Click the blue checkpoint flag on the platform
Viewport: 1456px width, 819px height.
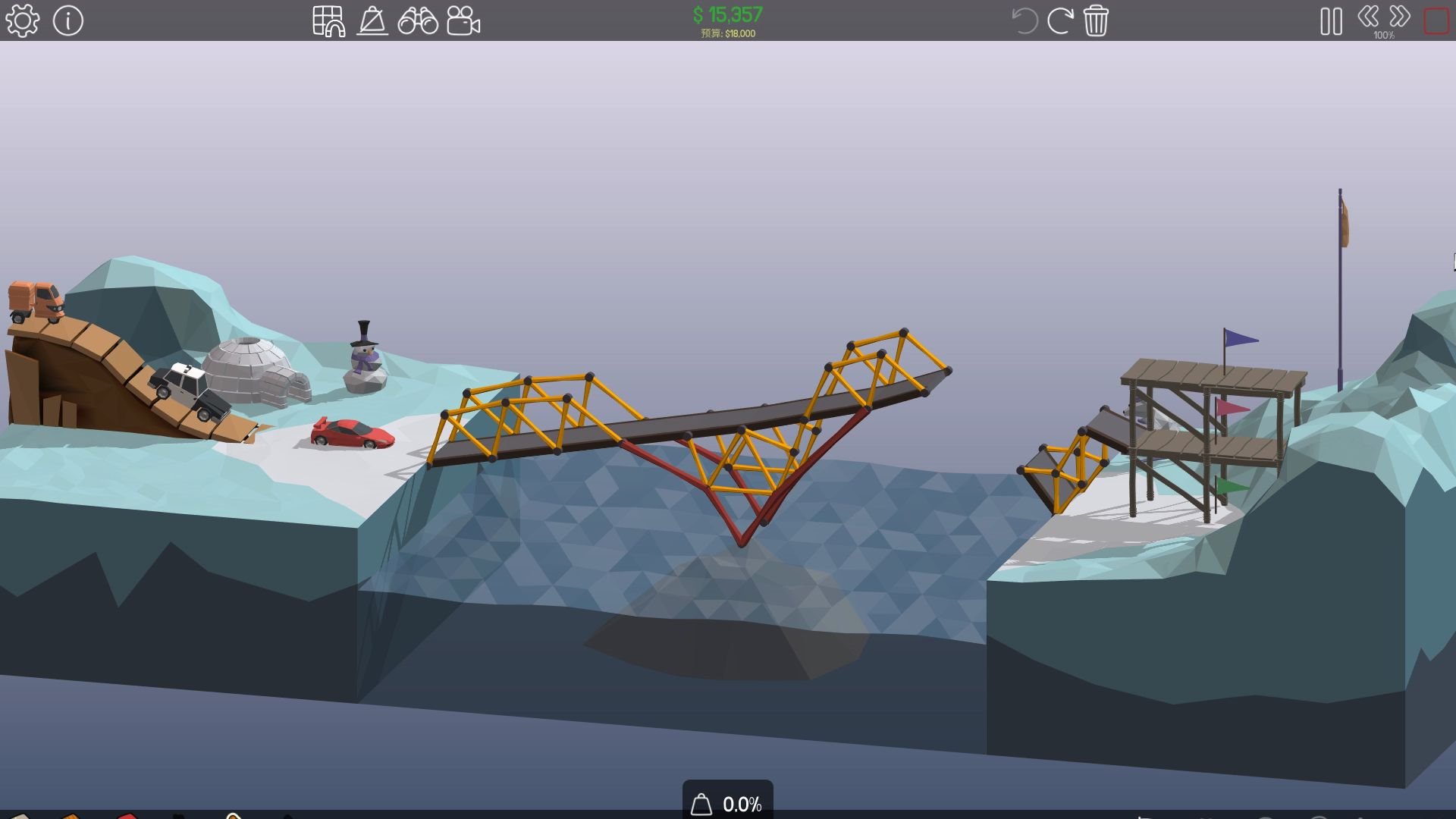pos(1239,339)
